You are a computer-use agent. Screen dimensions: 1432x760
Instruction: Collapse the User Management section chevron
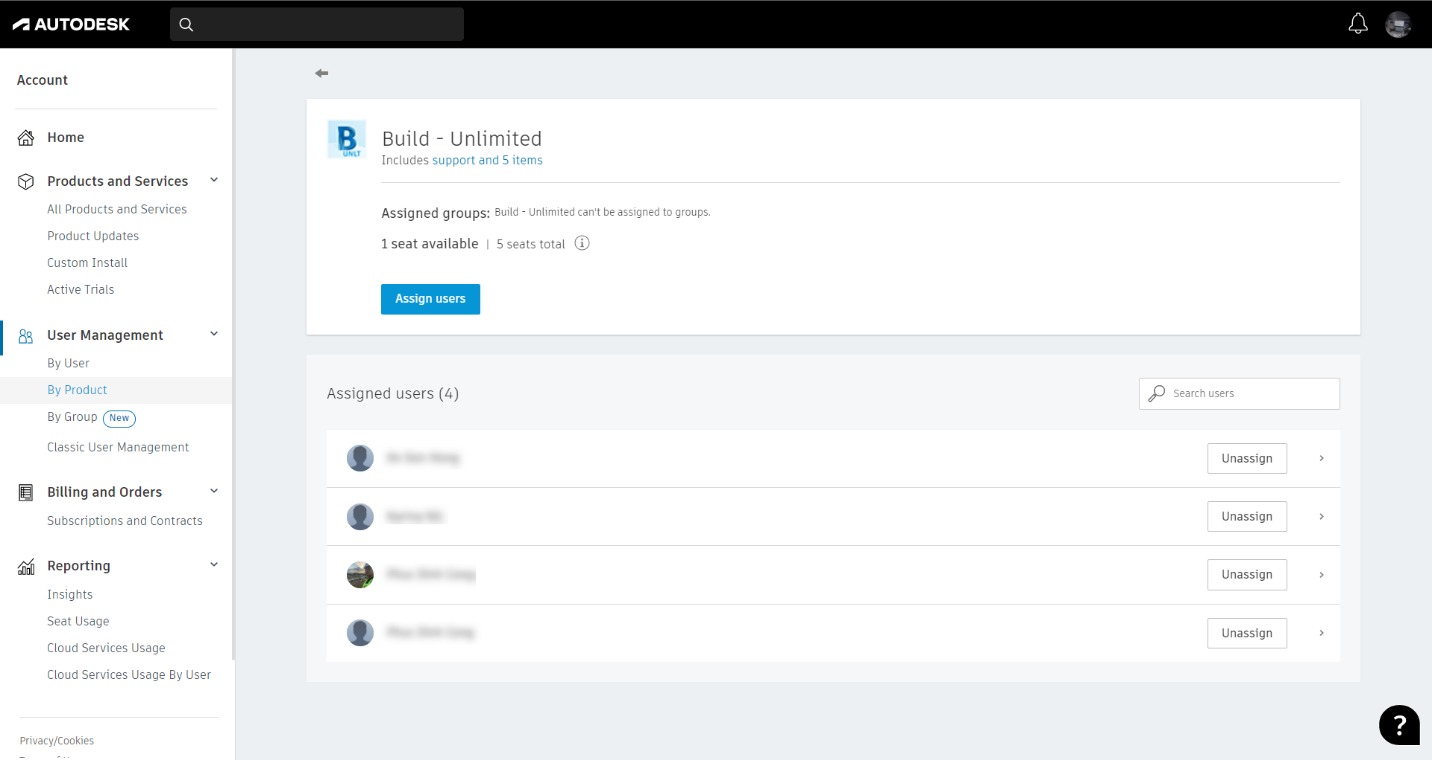tap(213, 334)
